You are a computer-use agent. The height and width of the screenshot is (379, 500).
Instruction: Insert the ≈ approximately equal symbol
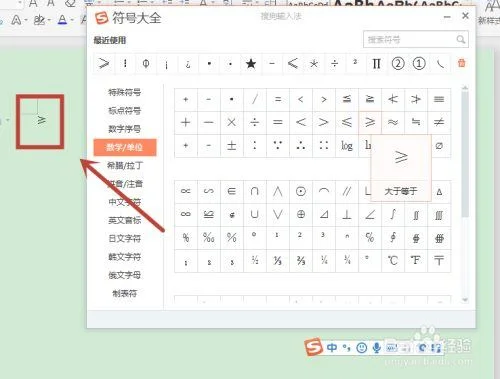pyautogui.click(x=393, y=122)
